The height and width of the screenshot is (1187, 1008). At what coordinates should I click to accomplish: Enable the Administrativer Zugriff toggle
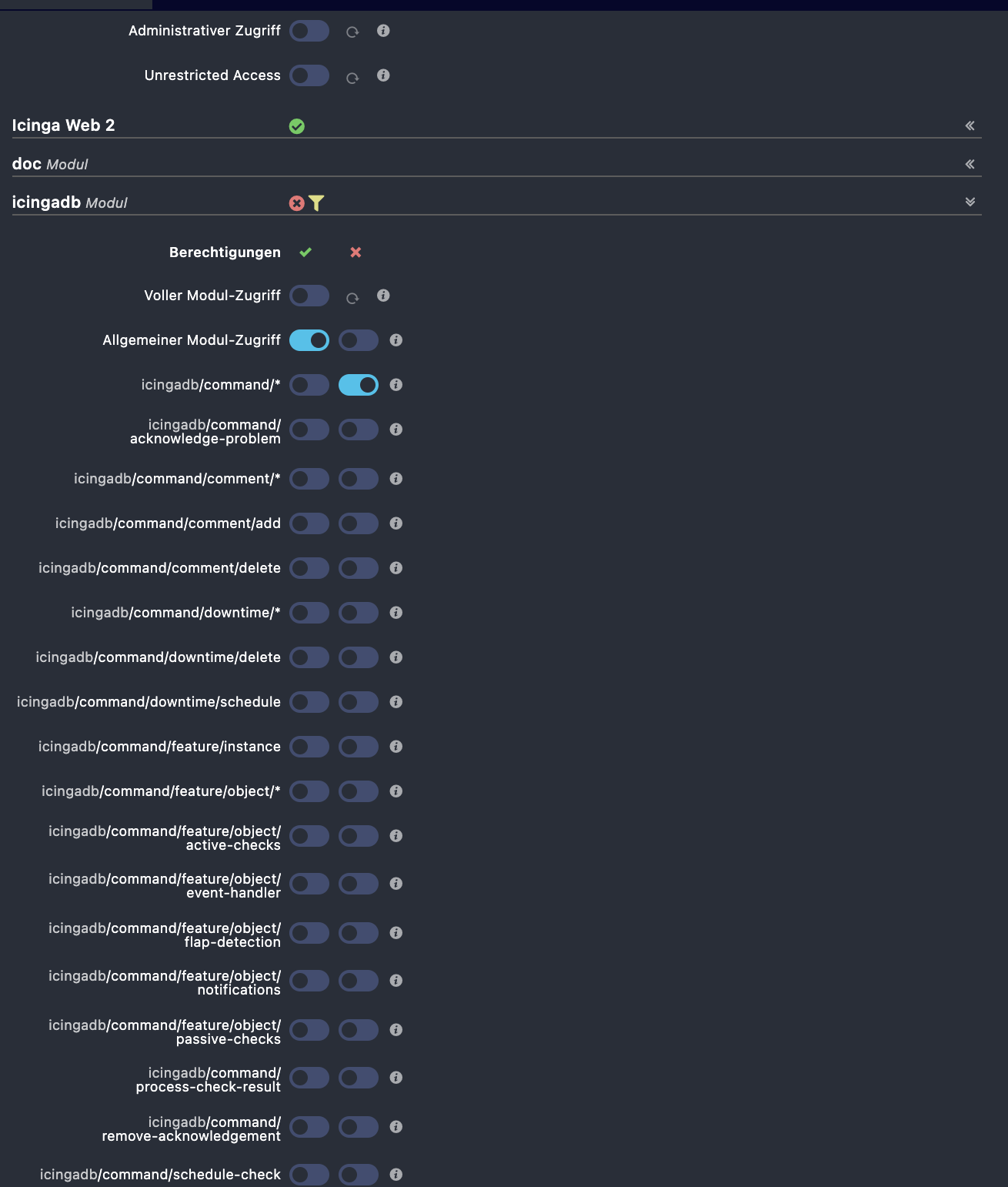[x=309, y=32]
